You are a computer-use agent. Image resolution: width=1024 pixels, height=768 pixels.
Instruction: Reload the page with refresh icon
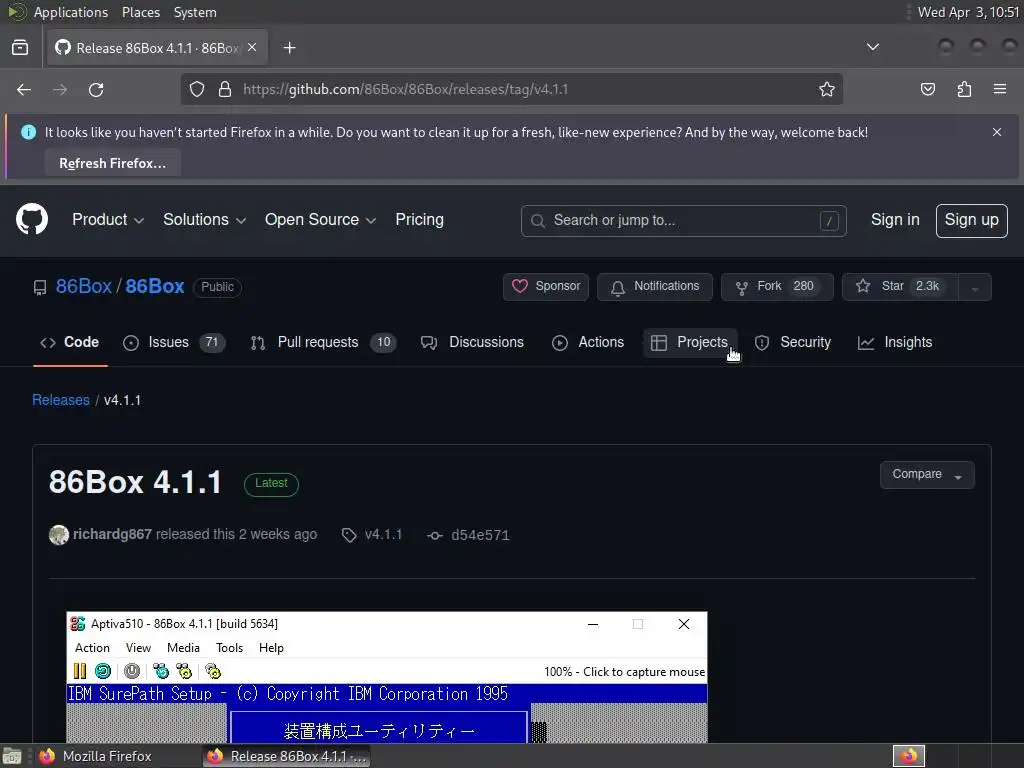point(96,89)
